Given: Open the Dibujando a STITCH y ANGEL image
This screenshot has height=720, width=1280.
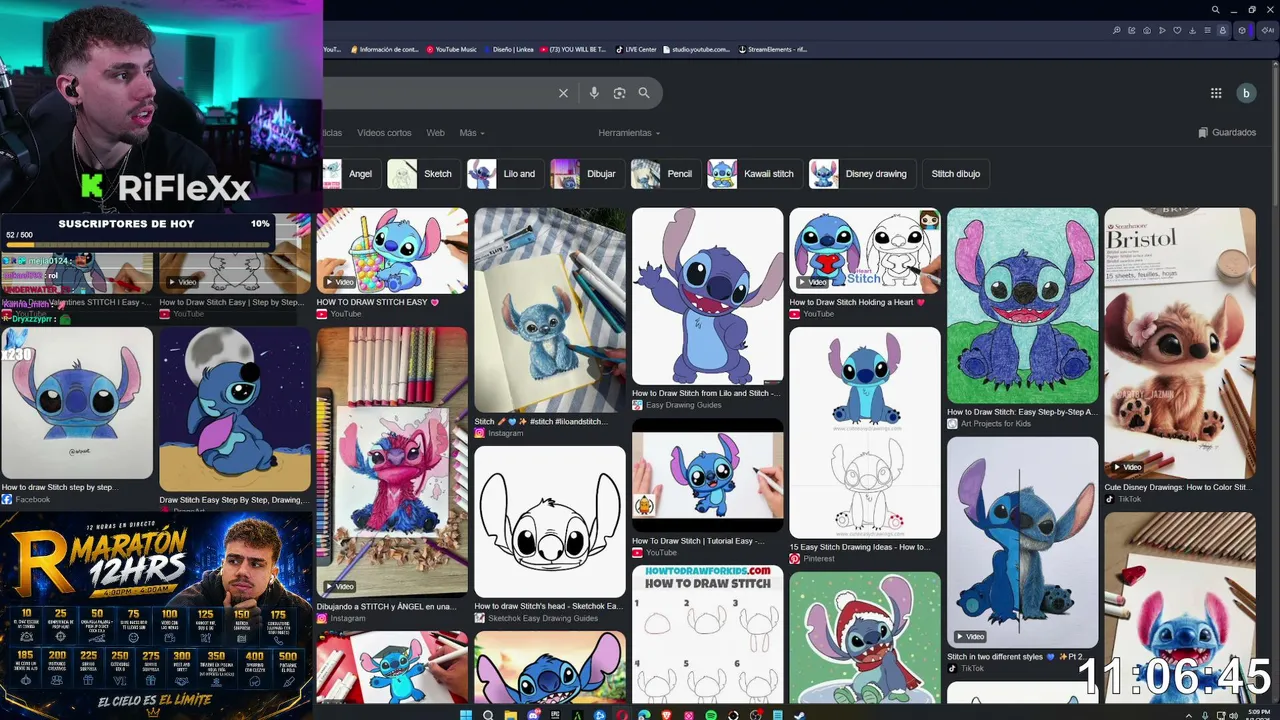Looking at the screenshot, I should click(x=392, y=462).
